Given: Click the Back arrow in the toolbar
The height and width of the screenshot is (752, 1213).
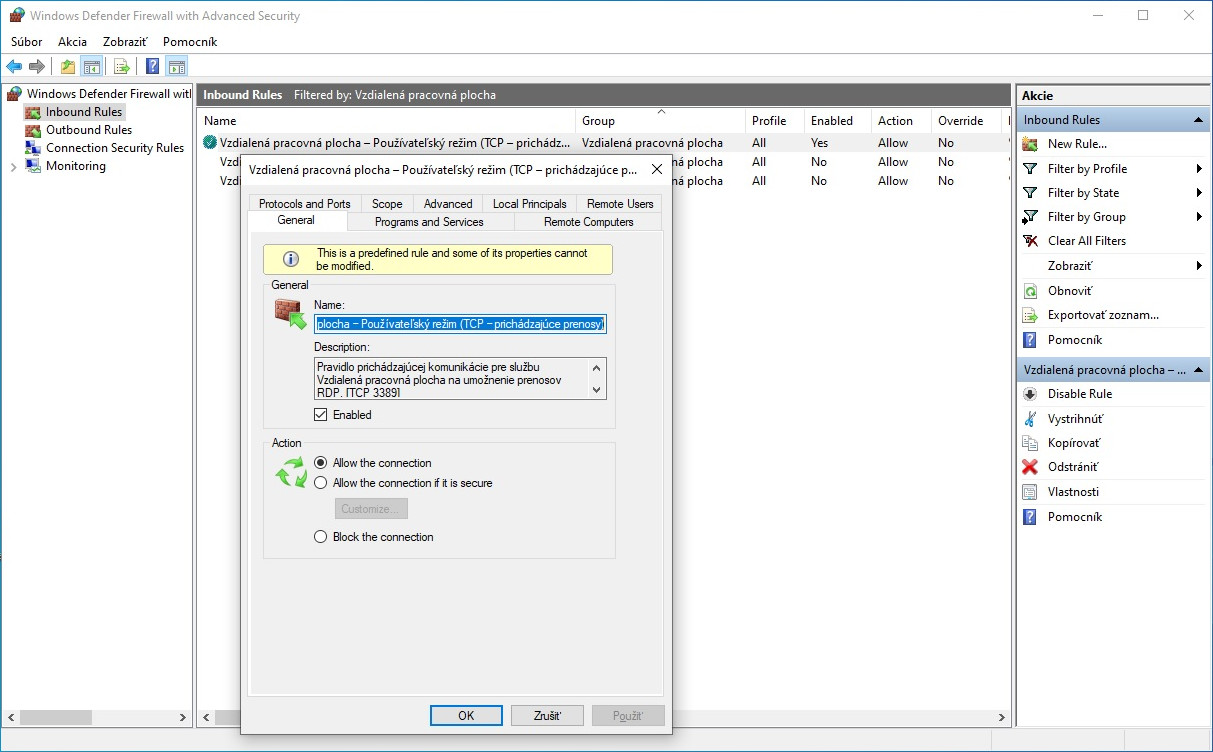Looking at the screenshot, I should [14, 67].
